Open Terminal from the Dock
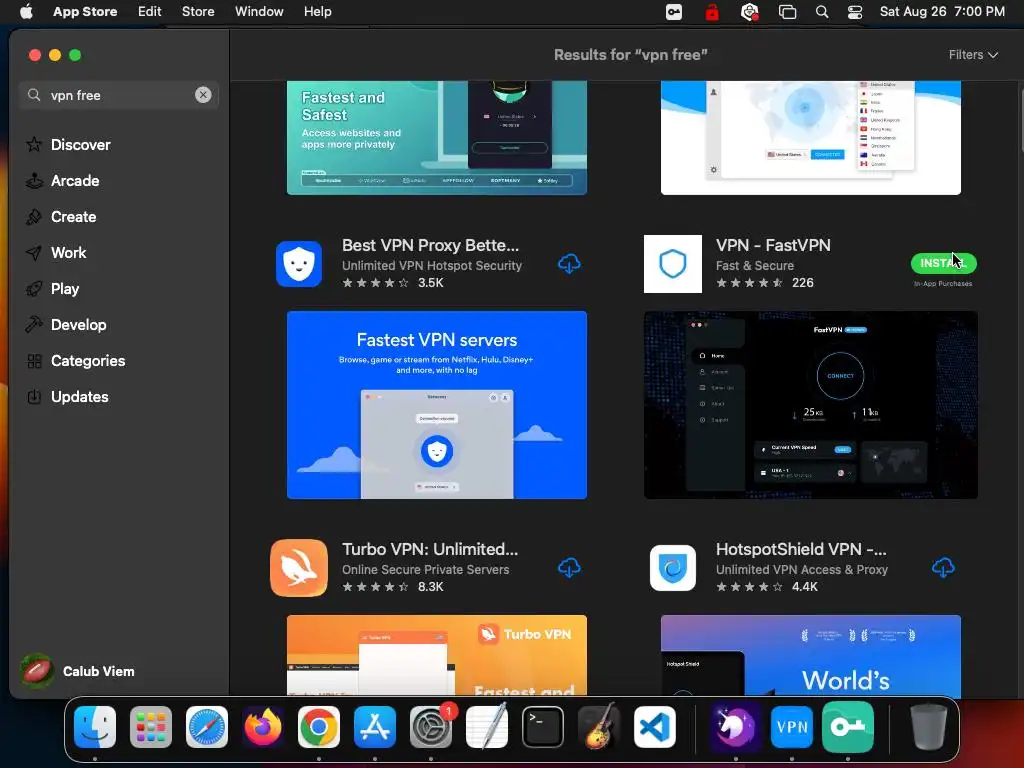The height and width of the screenshot is (768, 1024). (543, 727)
